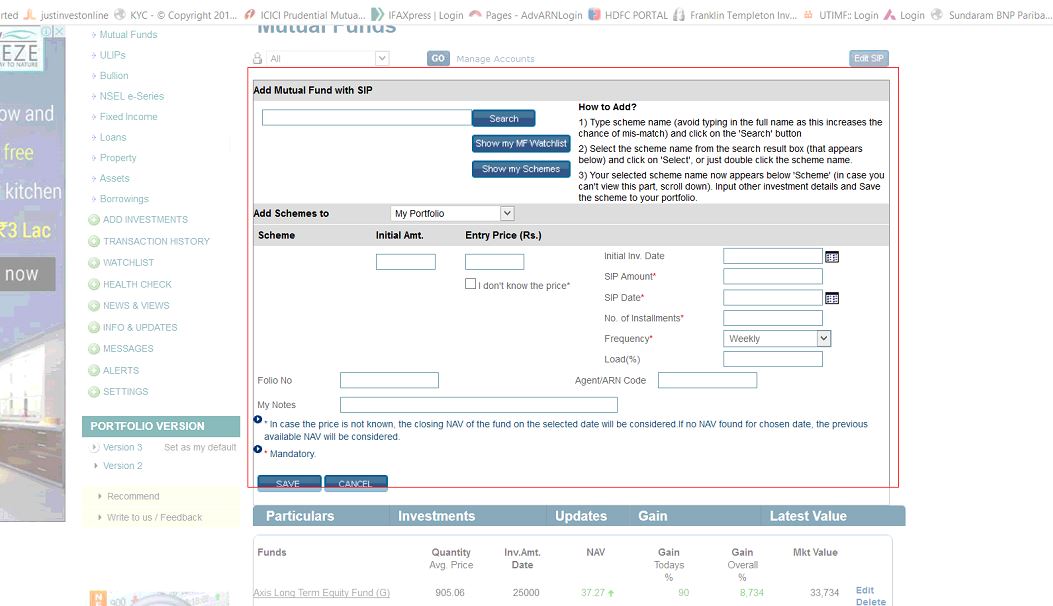Image resolution: width=1053 pixels, height=606 pixels.
Task: Click the green Alerts sidebar icon
Action: pyautogui.click(x=94, y=371)
